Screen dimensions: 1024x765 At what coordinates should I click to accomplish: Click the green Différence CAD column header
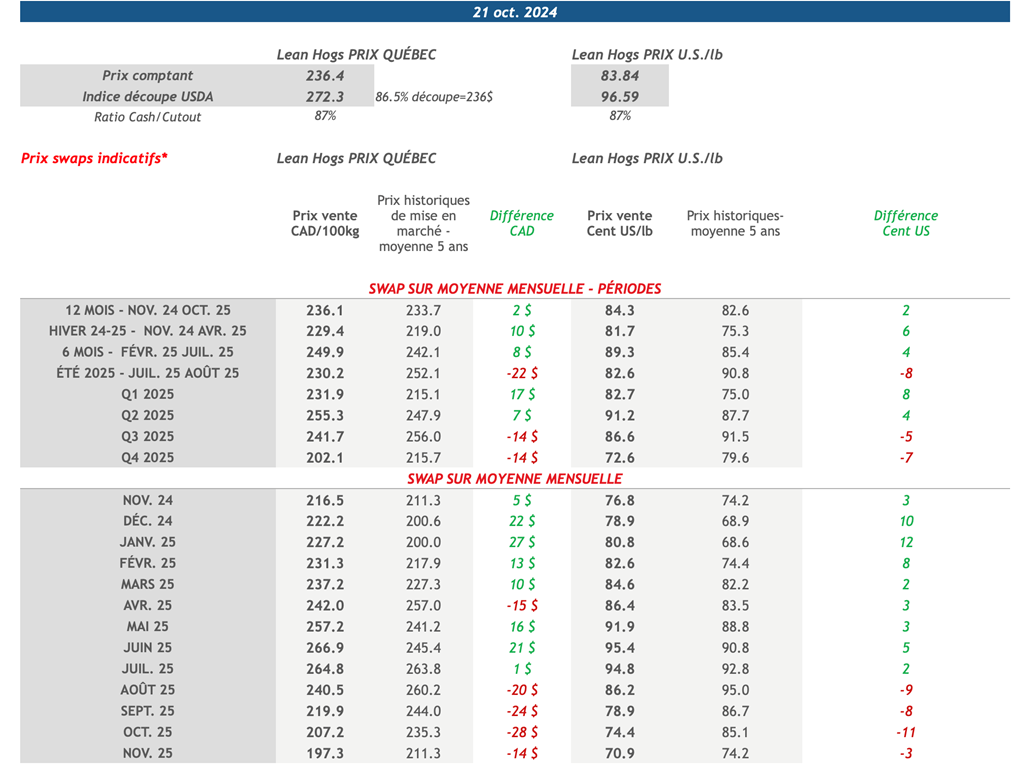[x=521, y=223]
